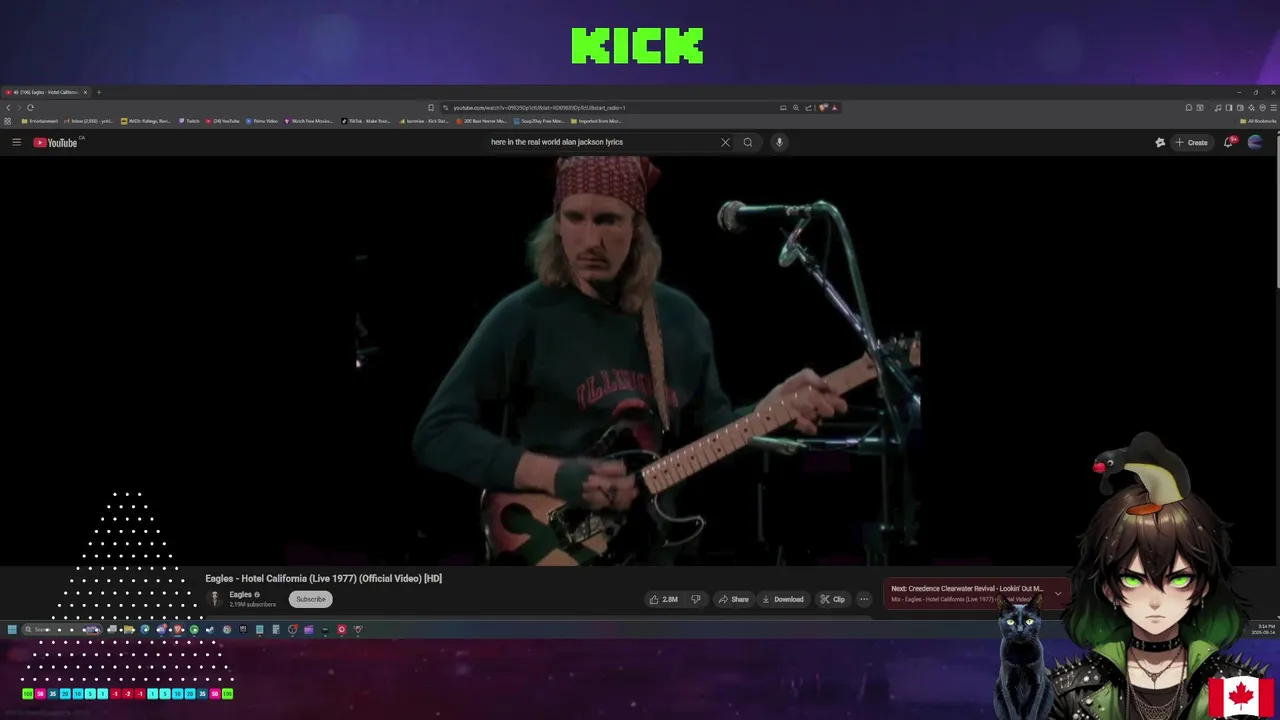Click the browser address bar URL
This screenshot has width=1280, height=720.
(539, 108)
